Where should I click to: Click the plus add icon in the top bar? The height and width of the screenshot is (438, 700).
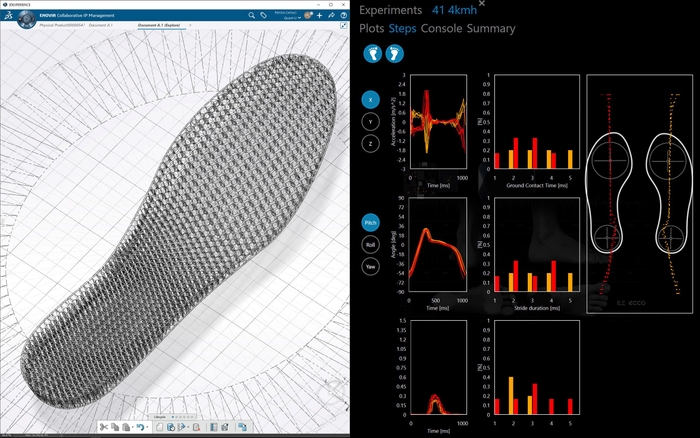[x=319, y=15]
